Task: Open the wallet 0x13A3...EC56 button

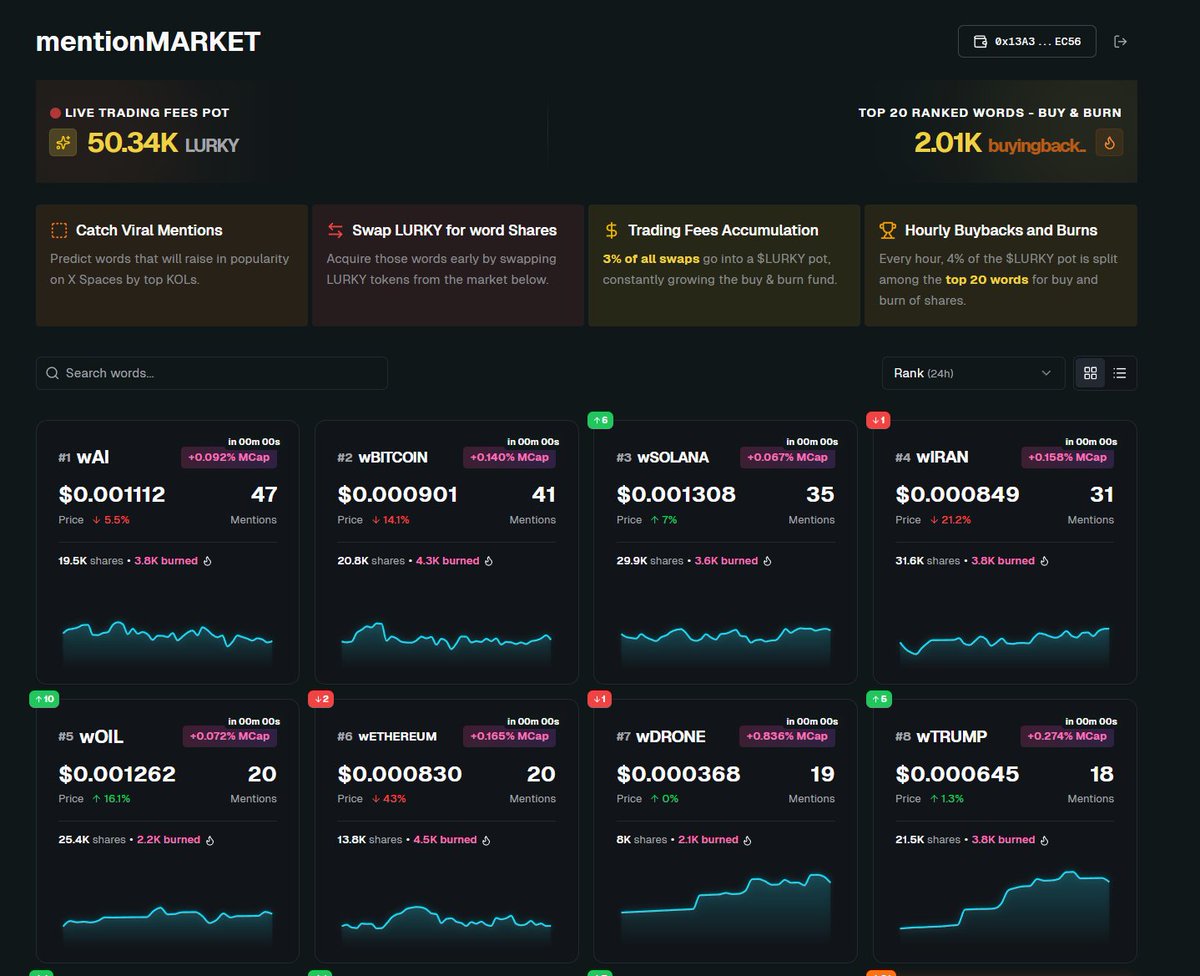Action: point(1027,42)
